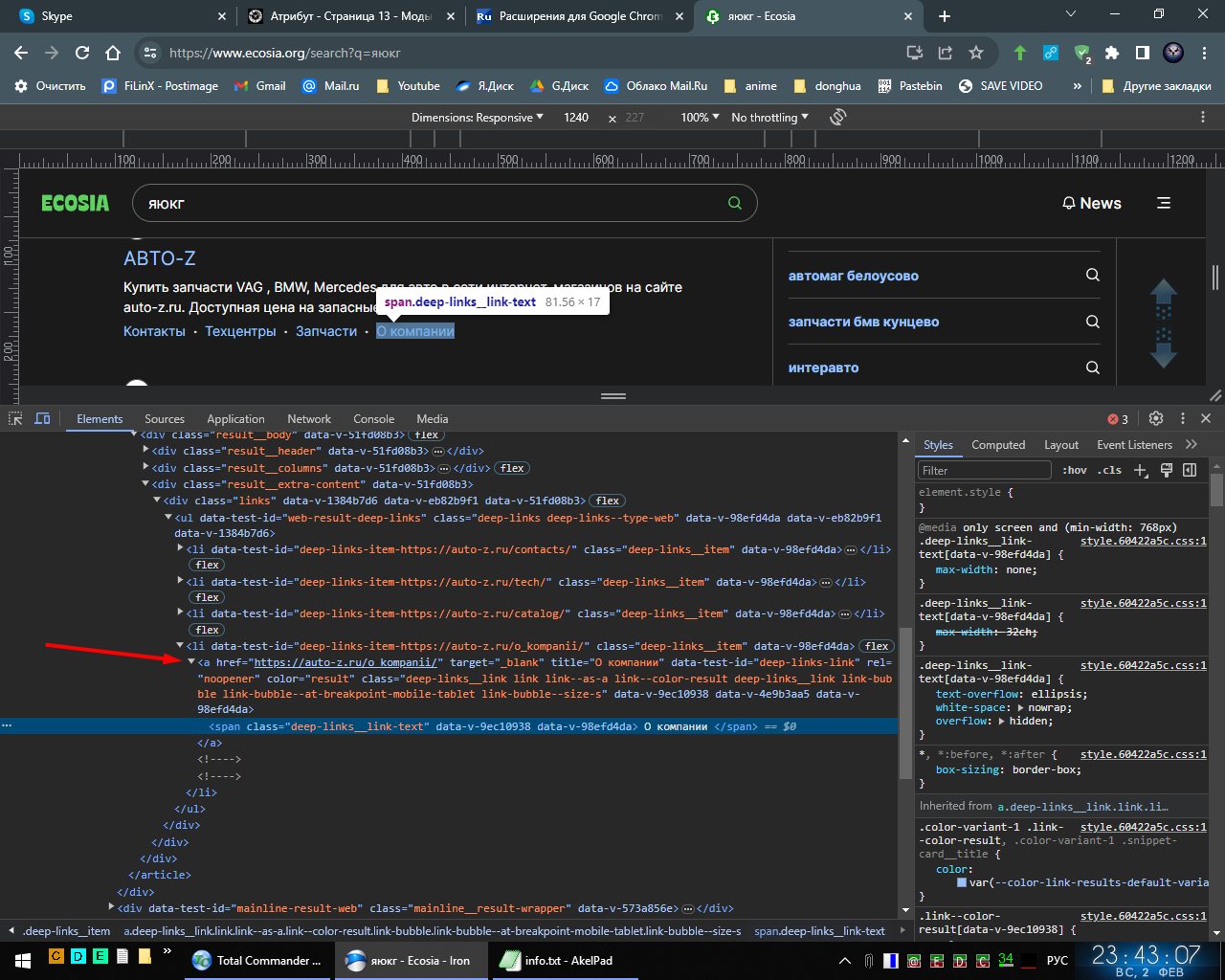Open the 100% zoom dropdown
1225x980 pixels.
tap(700, 117)
